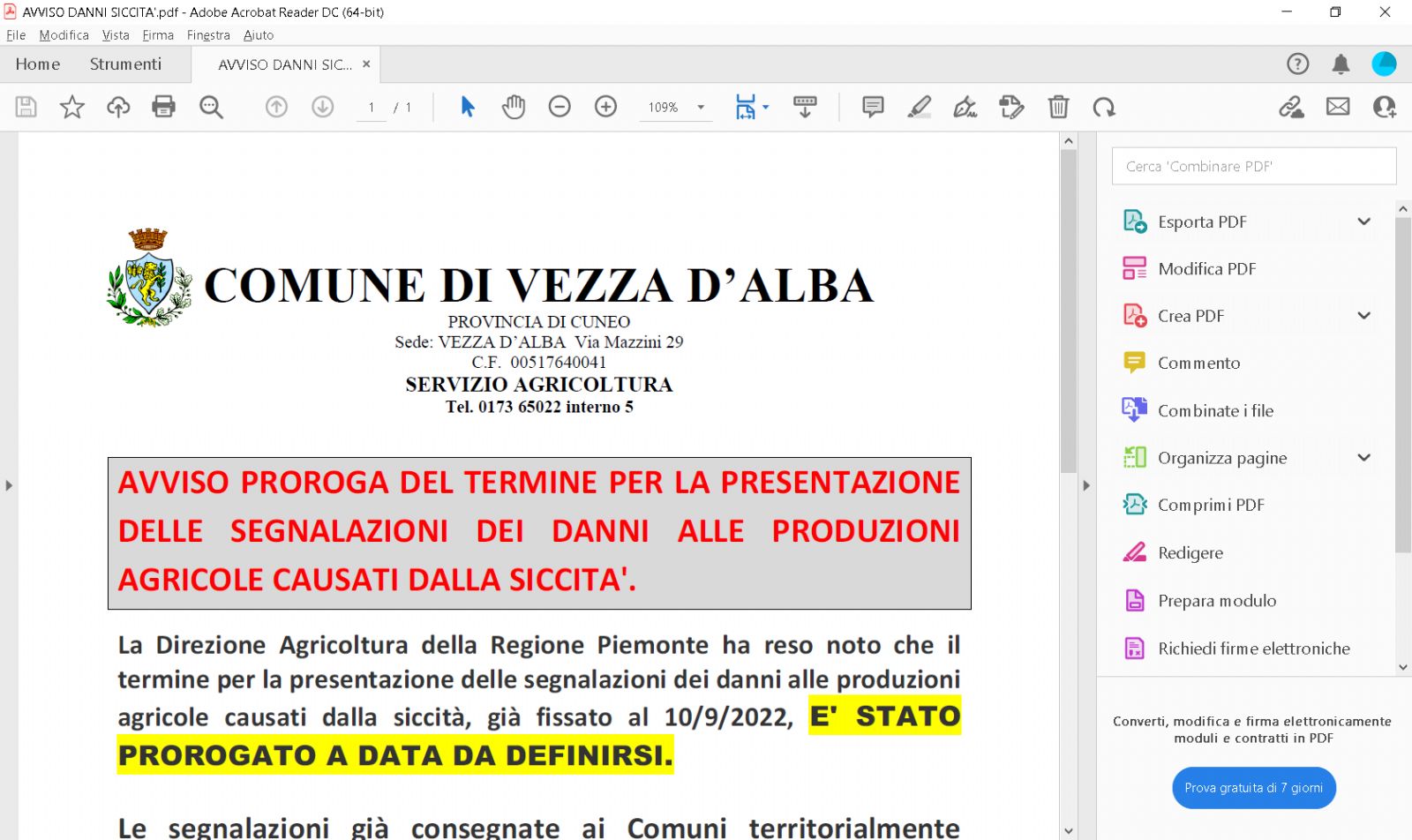Select the Hand pan tool
The height and width of the screenshot is (840, 1412).
(514, 107)
